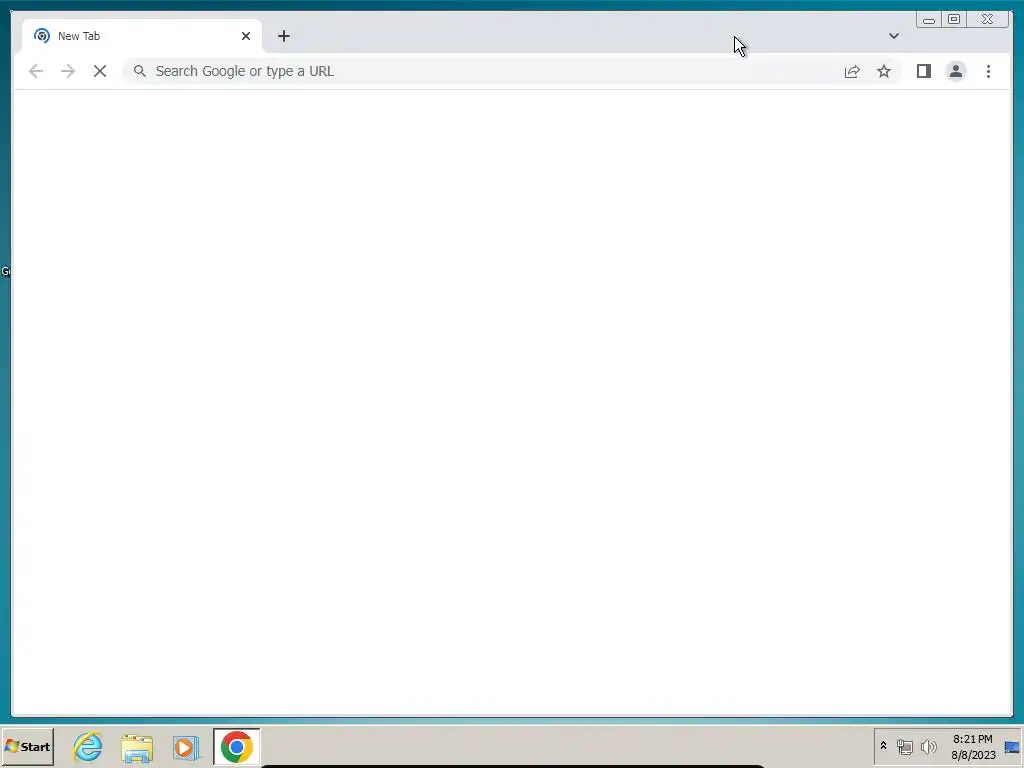Bookmark this tab with star icon
This screenshot has height=768, width=1024.
884,71
